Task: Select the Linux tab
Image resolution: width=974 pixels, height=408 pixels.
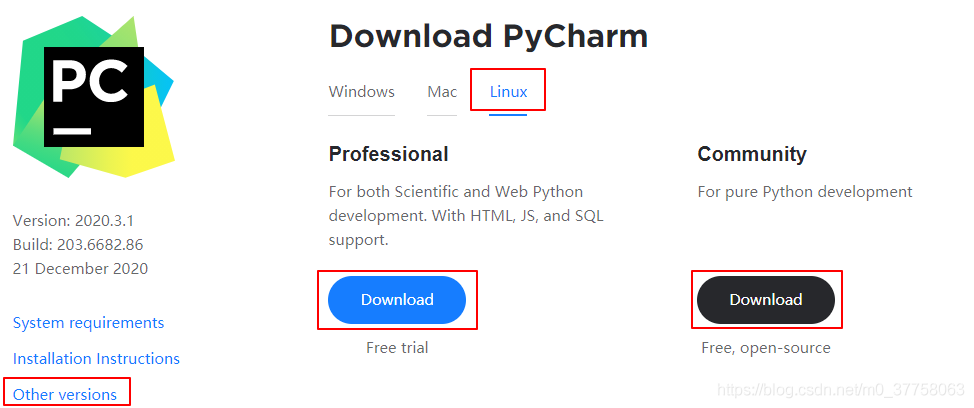Action: [x=508, y=92]
